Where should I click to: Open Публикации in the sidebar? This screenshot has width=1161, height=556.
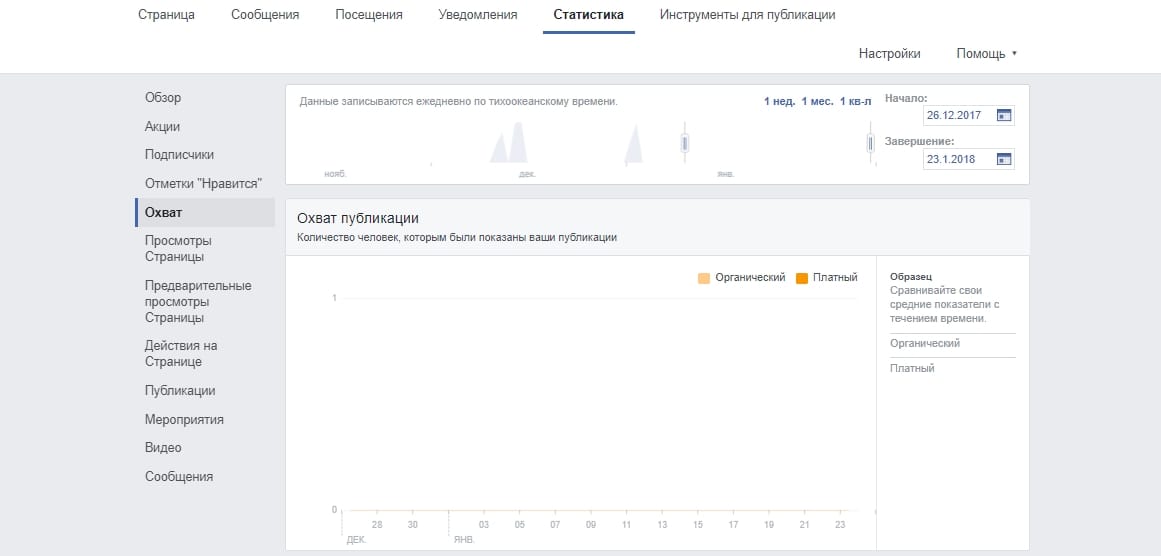point(180,391)
